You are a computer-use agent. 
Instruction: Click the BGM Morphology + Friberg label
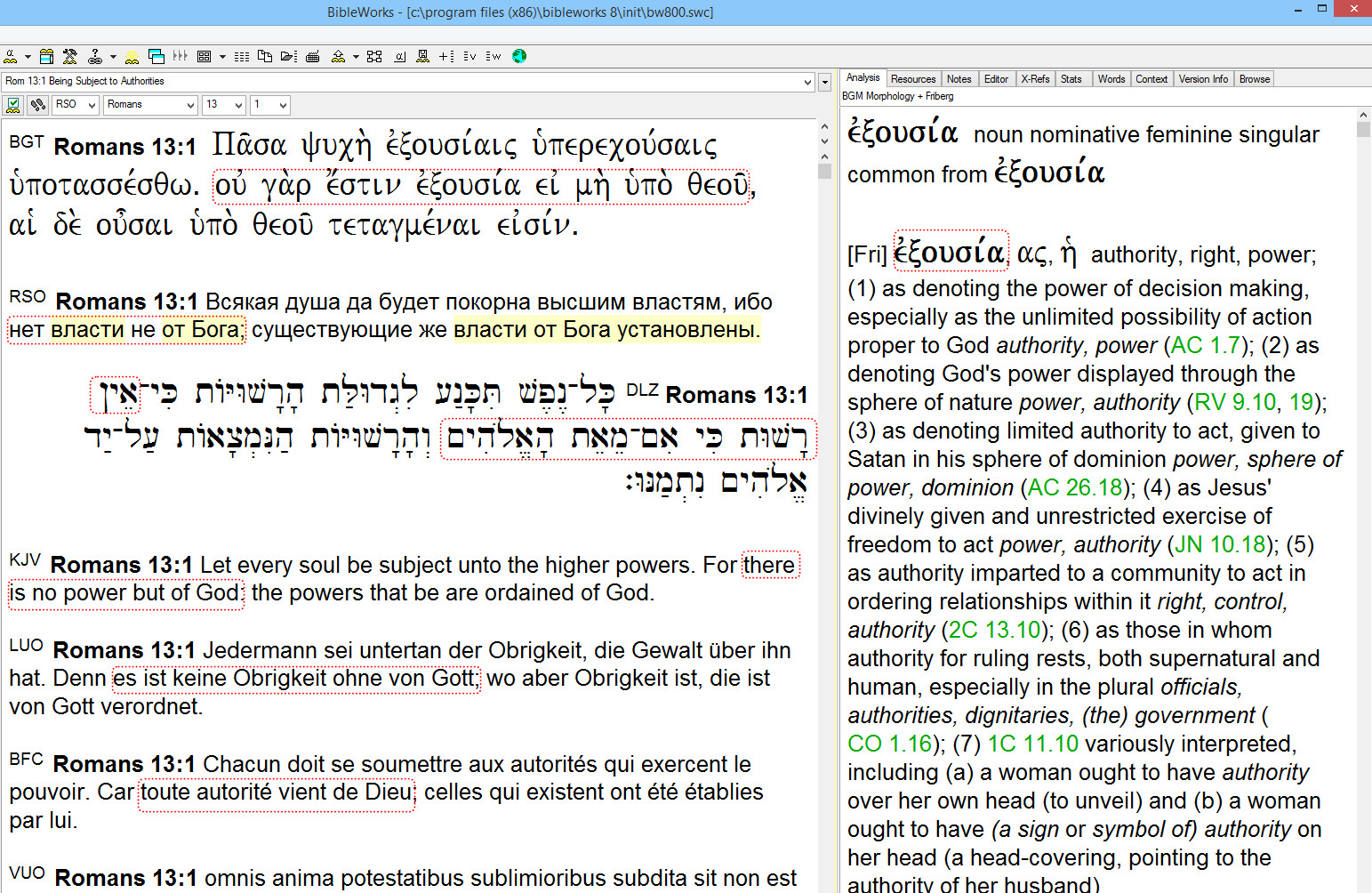[897, 96]
